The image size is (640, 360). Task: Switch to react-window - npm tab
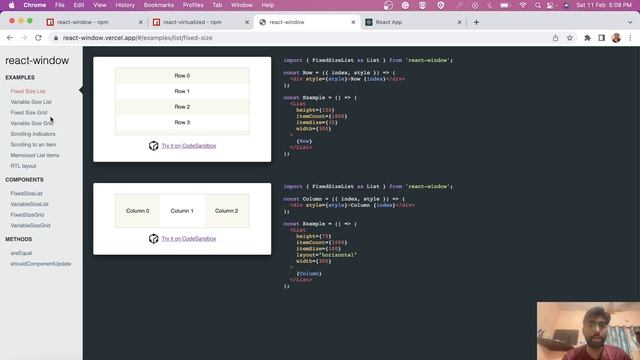94,22
